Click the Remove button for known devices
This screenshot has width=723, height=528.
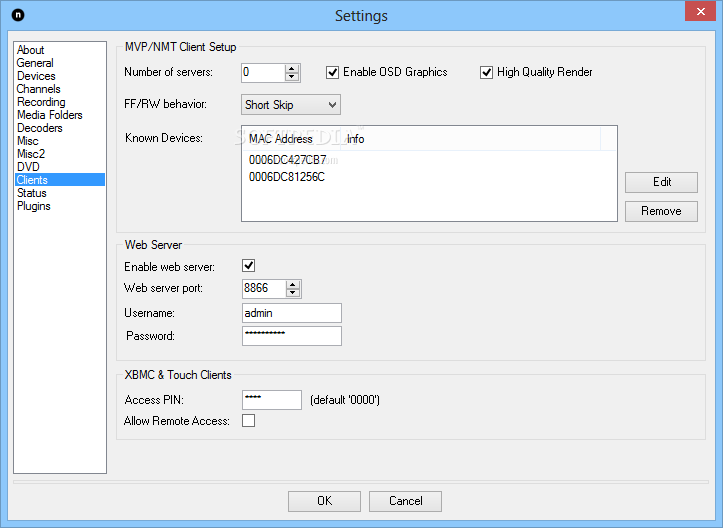pyautogui.click(x=661, y=211)
